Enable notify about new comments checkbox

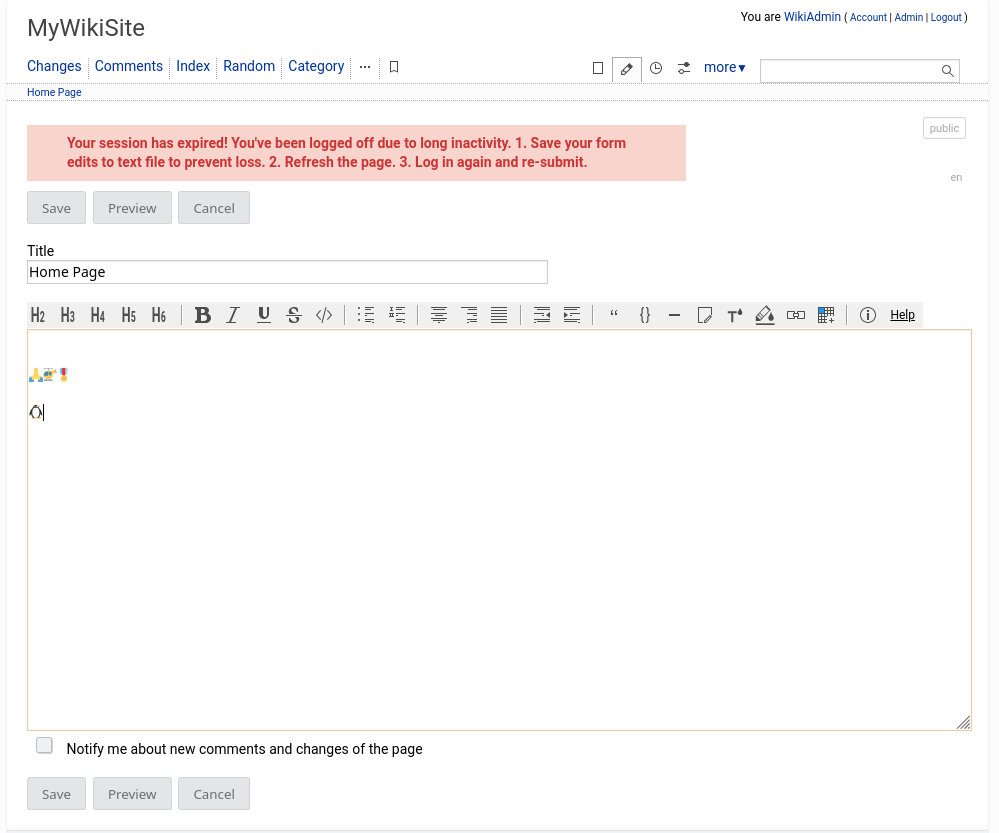click(x=44, y=745)
